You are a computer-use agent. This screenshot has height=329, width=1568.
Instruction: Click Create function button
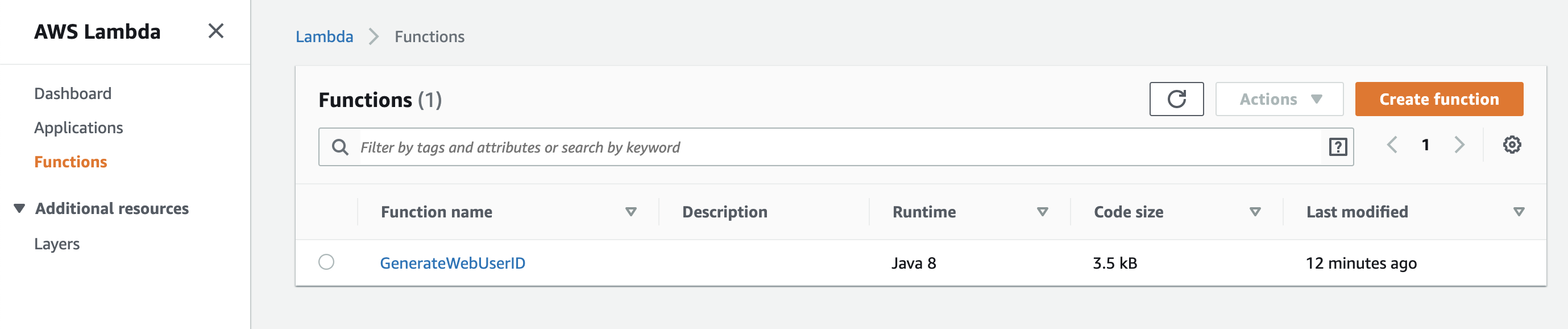(1439, 99)
